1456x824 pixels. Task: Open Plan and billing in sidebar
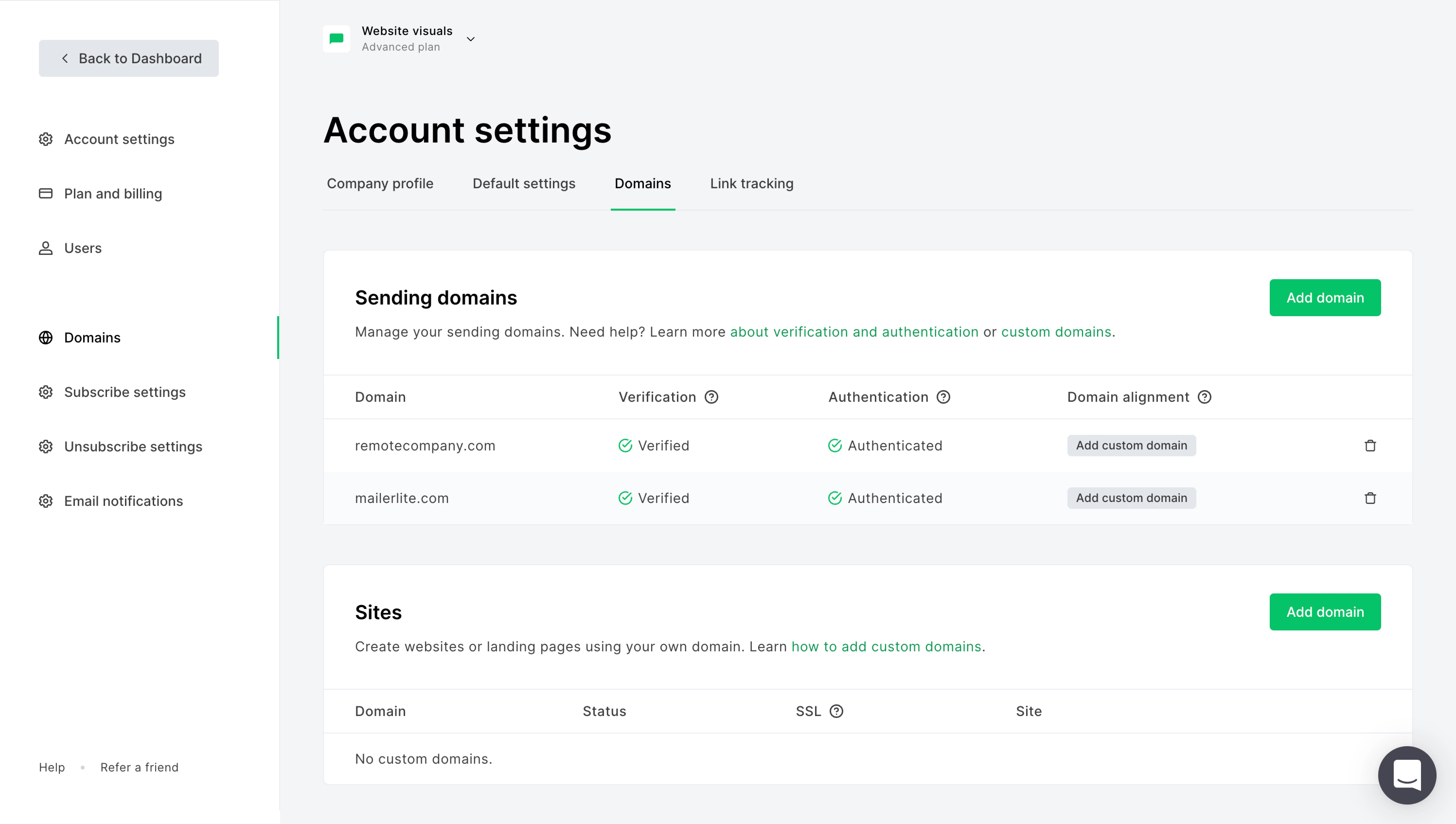coord(113,194)
